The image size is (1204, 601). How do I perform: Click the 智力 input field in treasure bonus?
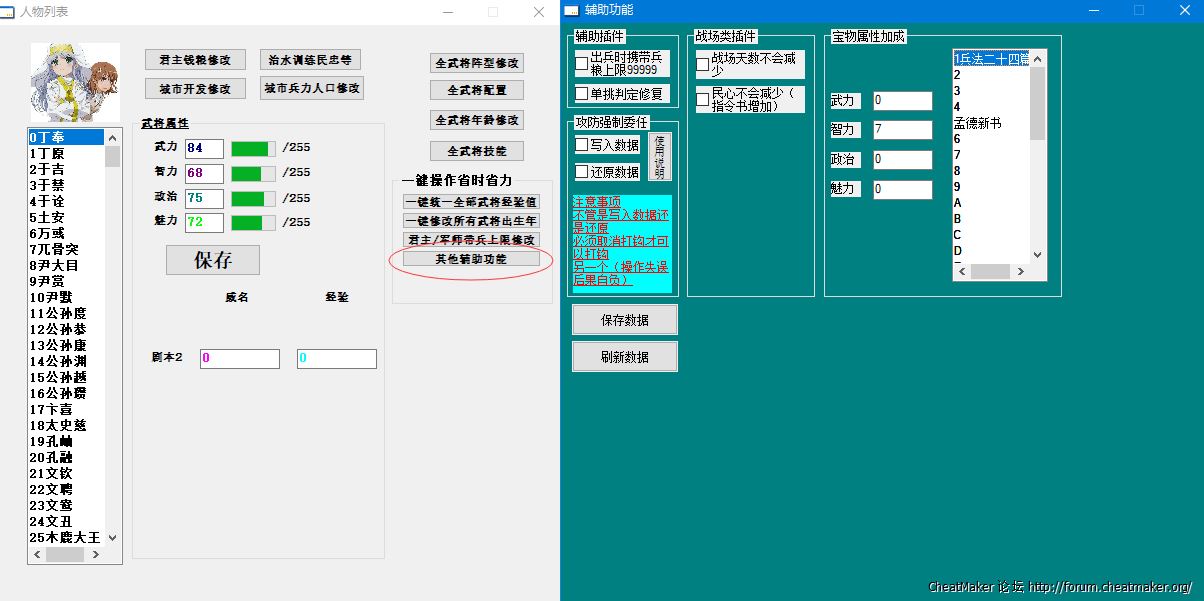tap(902, 130)
